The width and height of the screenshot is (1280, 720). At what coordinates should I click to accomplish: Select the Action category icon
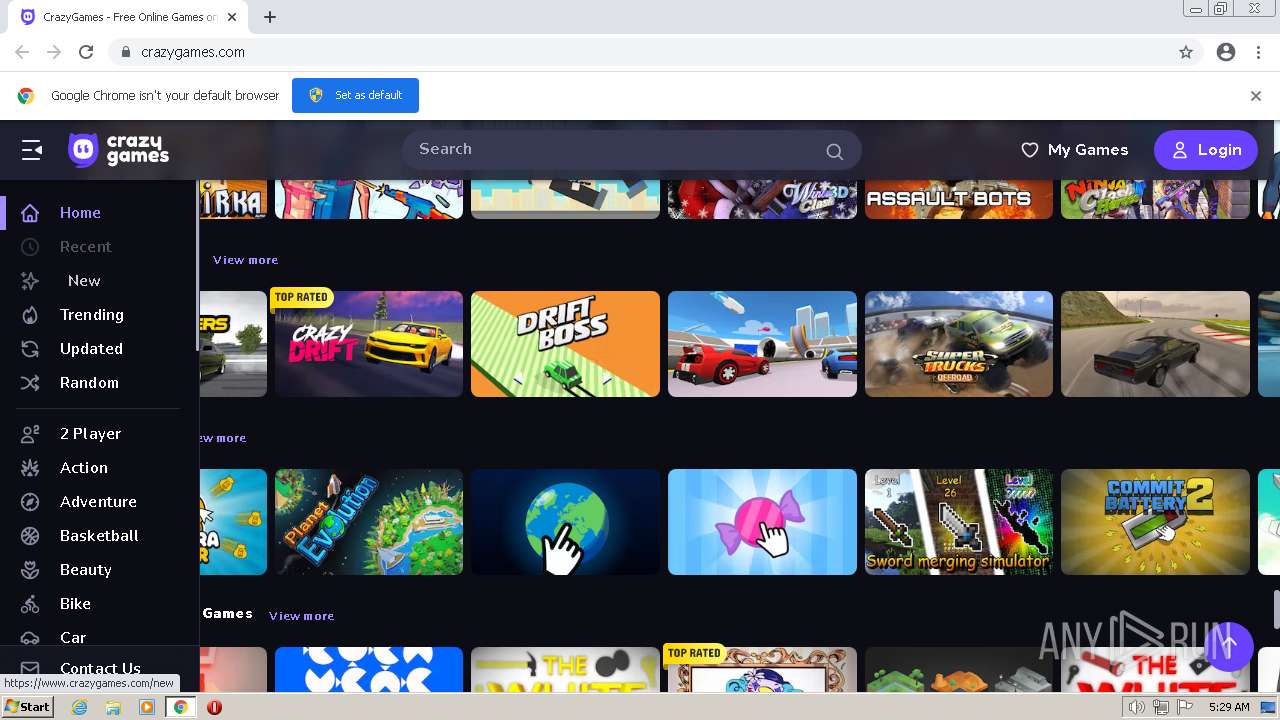[30, 468]
